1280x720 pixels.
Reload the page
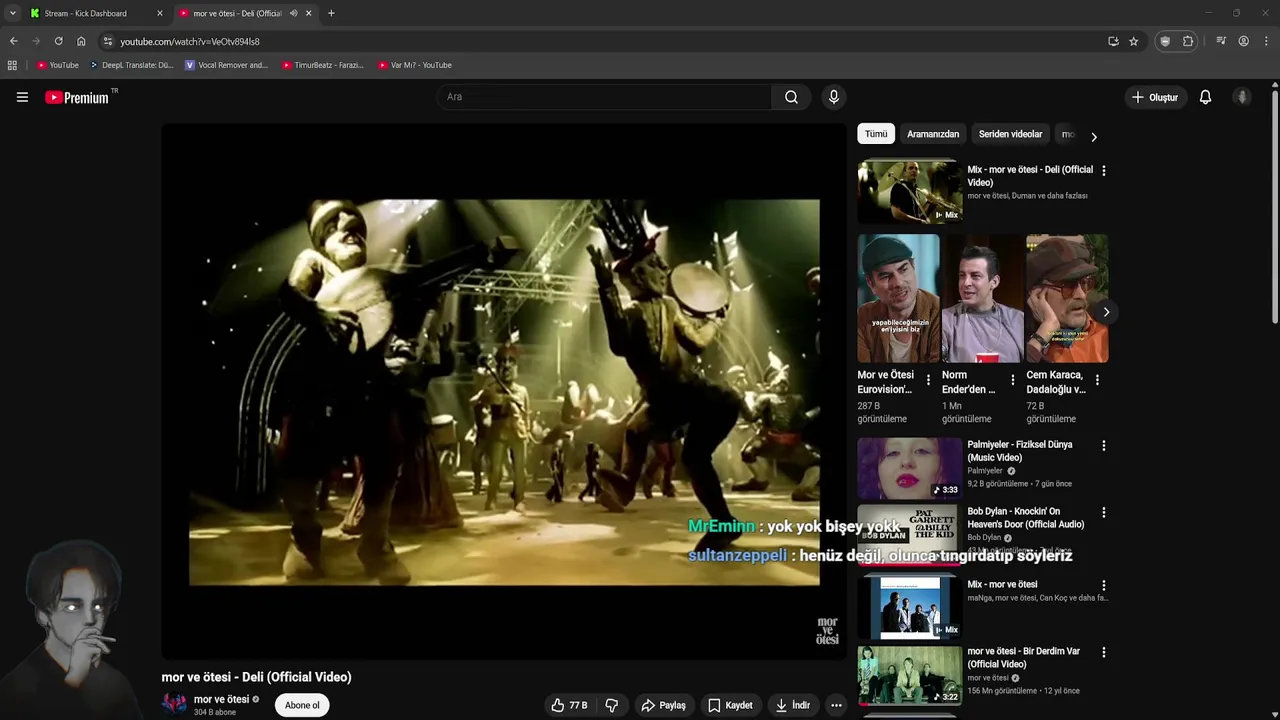tap(58, 41)
